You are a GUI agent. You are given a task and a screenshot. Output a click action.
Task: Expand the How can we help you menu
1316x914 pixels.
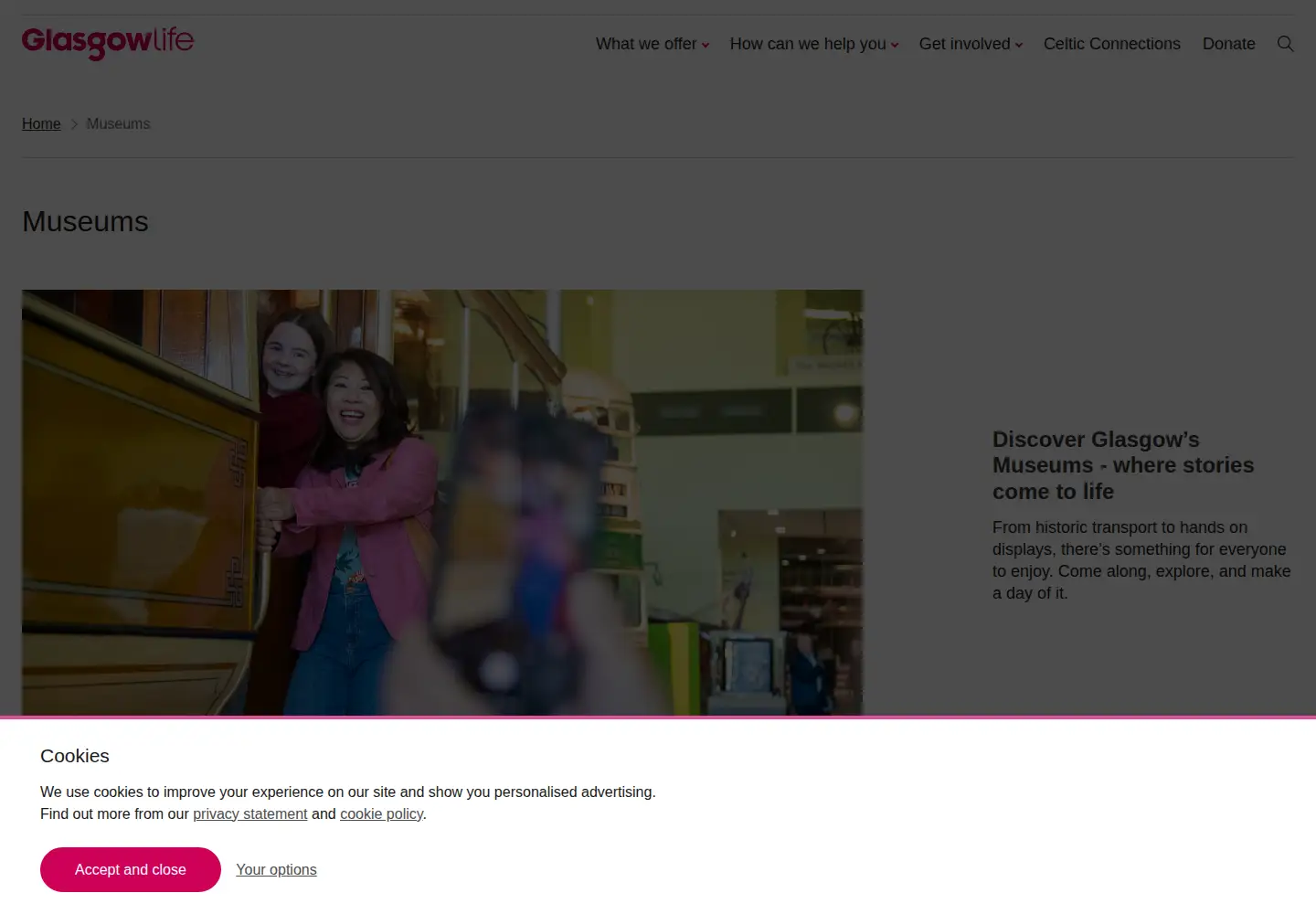click(814, 44)
